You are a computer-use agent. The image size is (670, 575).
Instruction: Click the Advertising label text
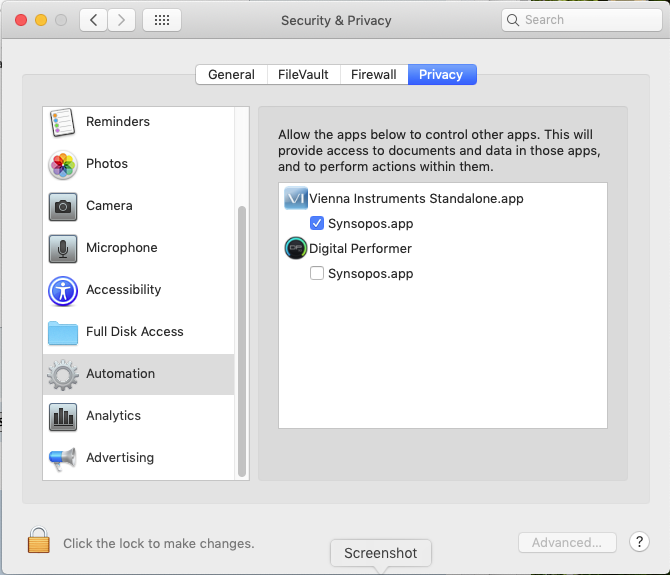click(x=120, y=458)
